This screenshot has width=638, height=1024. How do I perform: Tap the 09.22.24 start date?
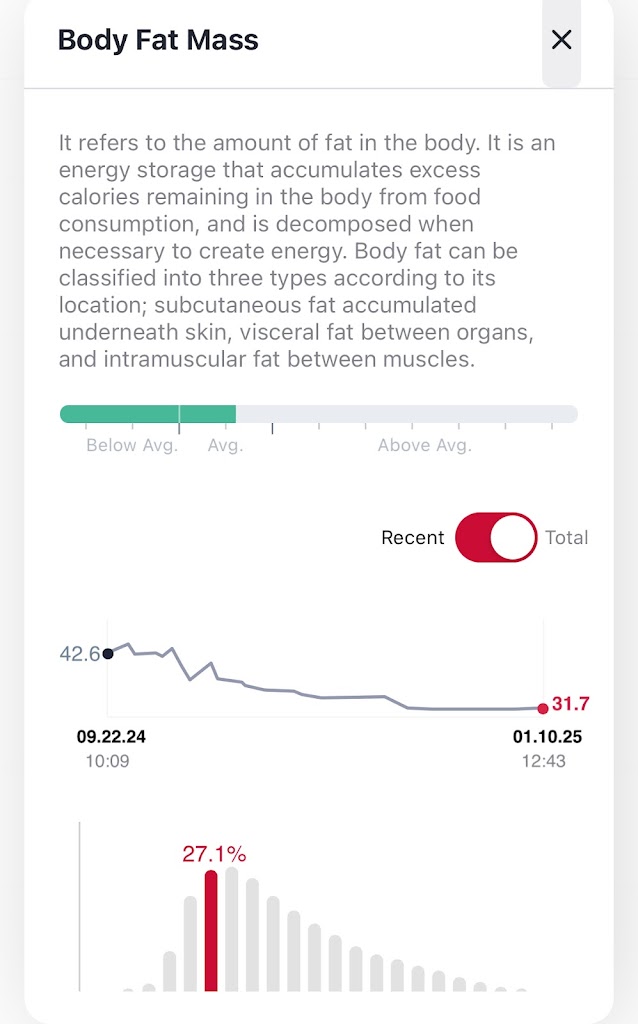tap(111, 738)
